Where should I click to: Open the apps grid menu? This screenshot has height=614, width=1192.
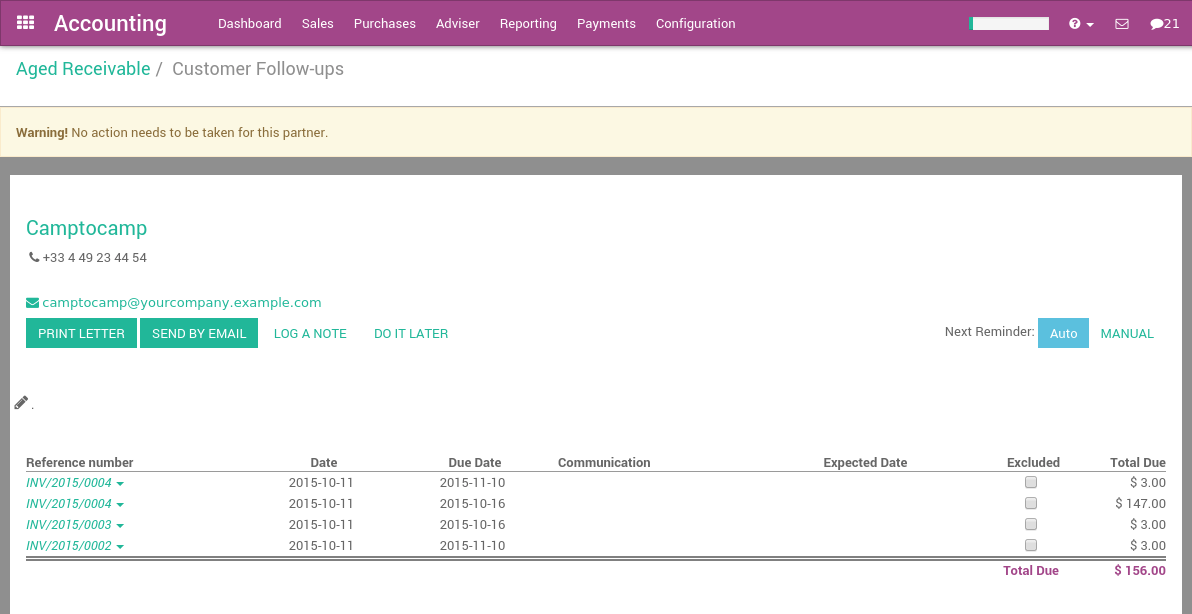pos(25,22)
